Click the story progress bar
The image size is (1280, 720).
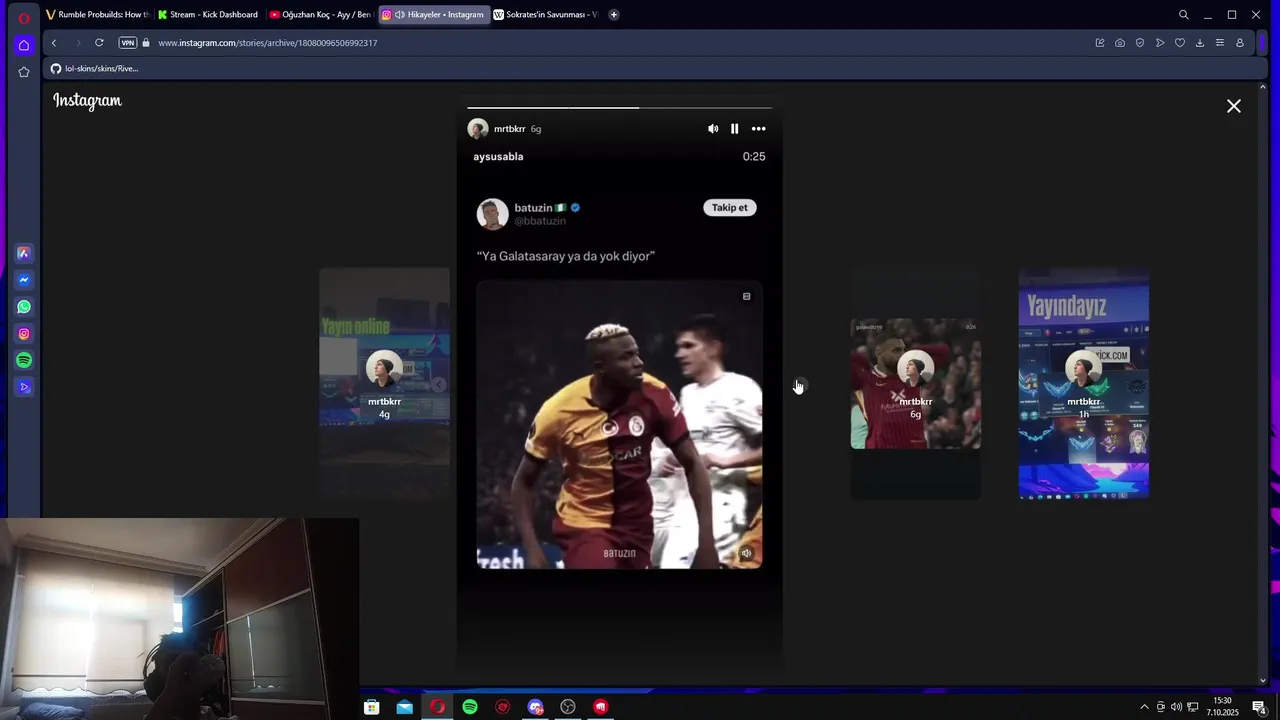point(619,107)
